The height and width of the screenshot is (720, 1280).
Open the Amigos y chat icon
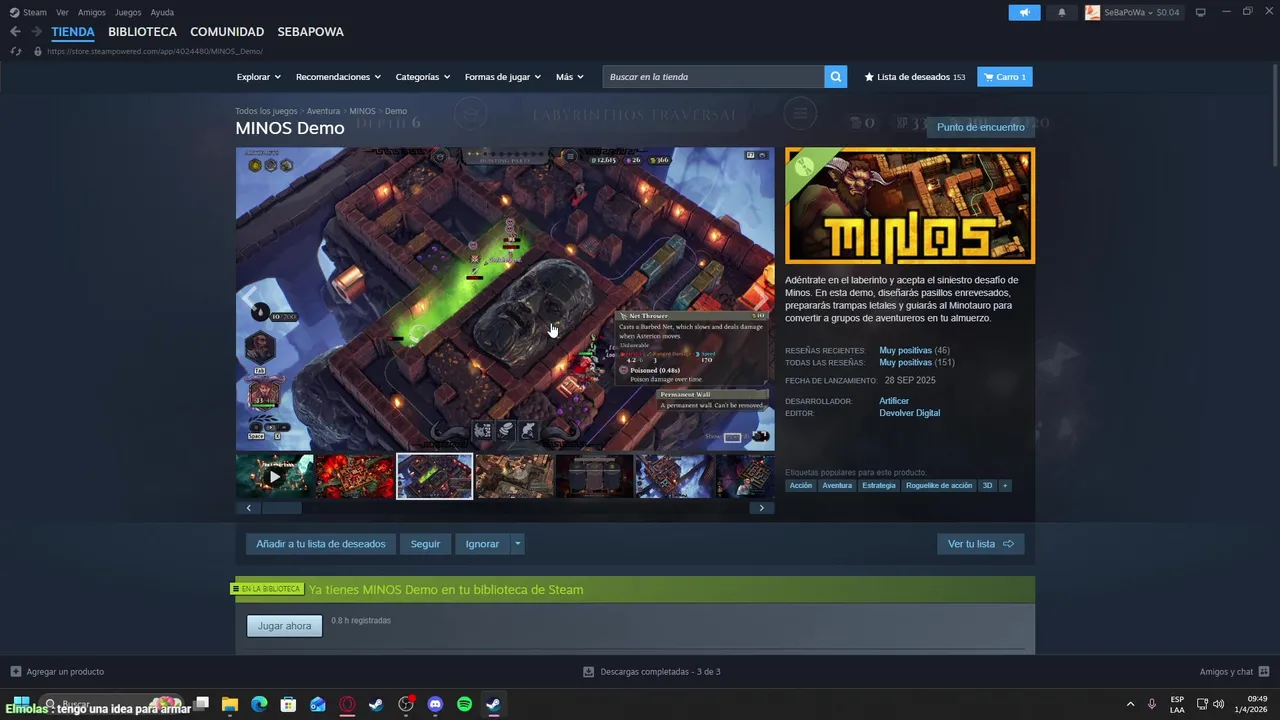click(x=1264, y=672)
